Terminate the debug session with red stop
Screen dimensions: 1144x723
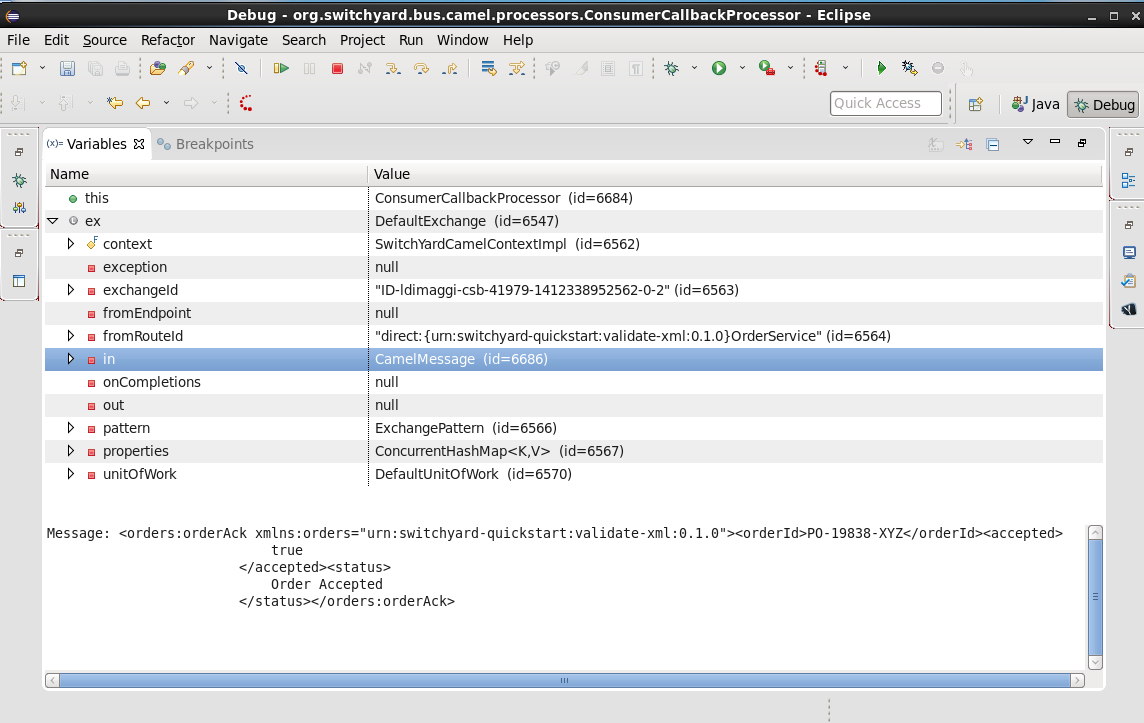point(337,69)
